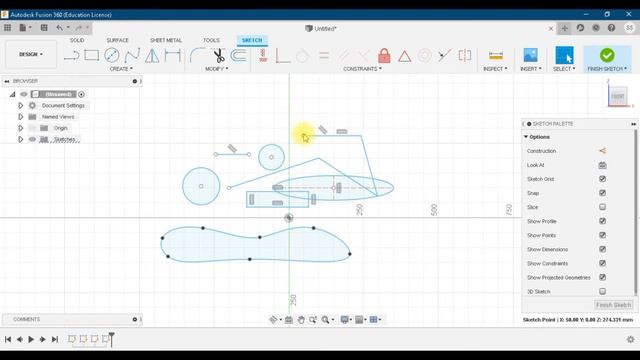Expand the Document Settings tree node
The height and width of the screenshot is (360, 640).
click(x=20, y=105)
